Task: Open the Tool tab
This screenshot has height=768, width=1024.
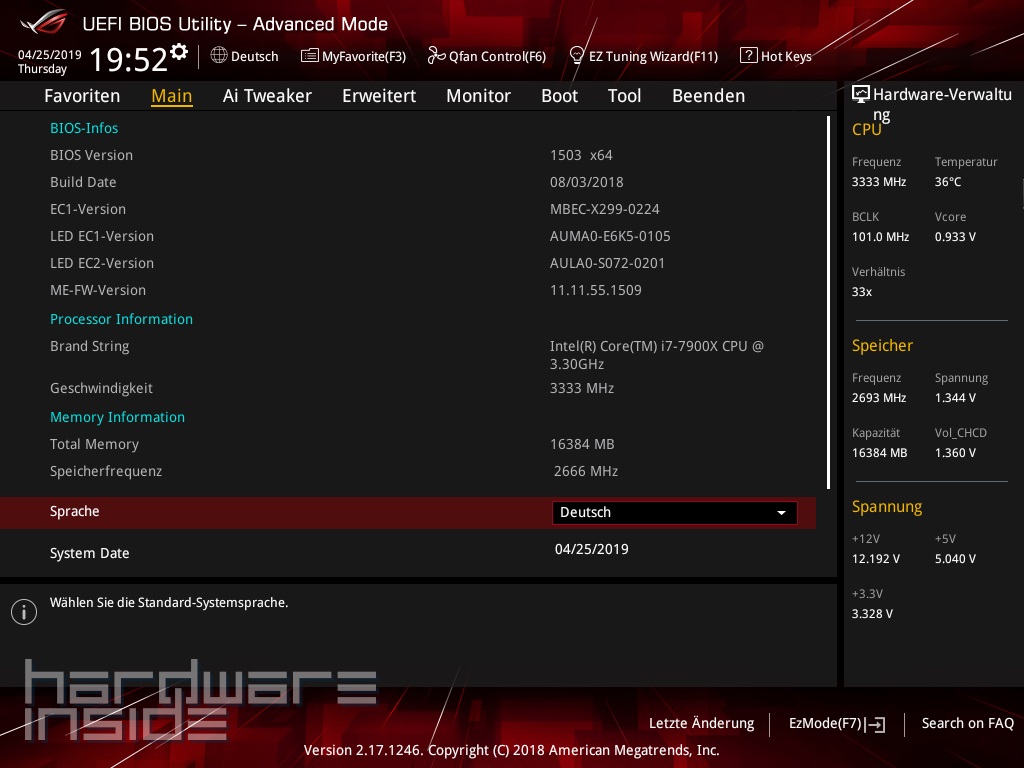Action: [x=624, y=96]
